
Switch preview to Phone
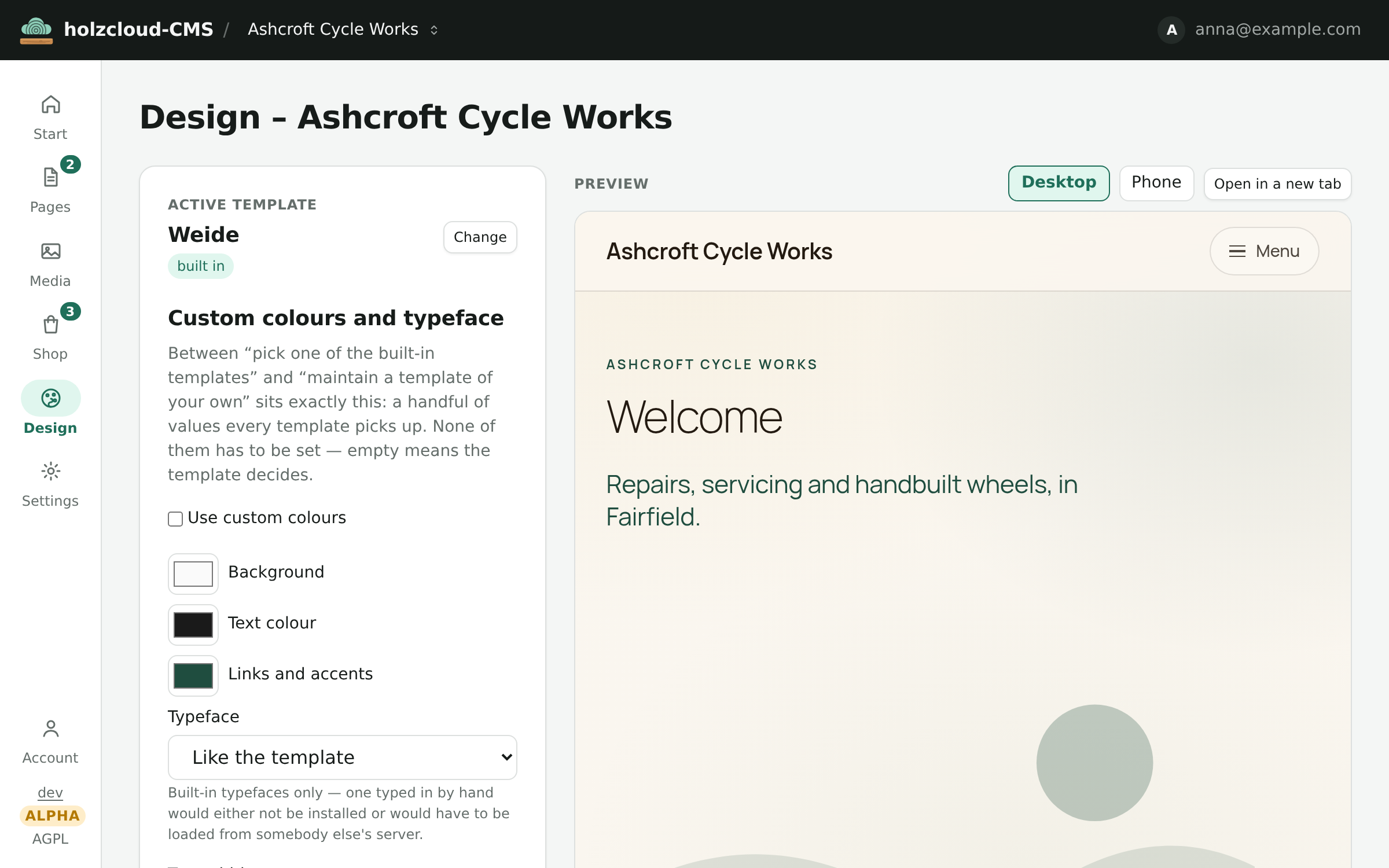[1156, 183]
